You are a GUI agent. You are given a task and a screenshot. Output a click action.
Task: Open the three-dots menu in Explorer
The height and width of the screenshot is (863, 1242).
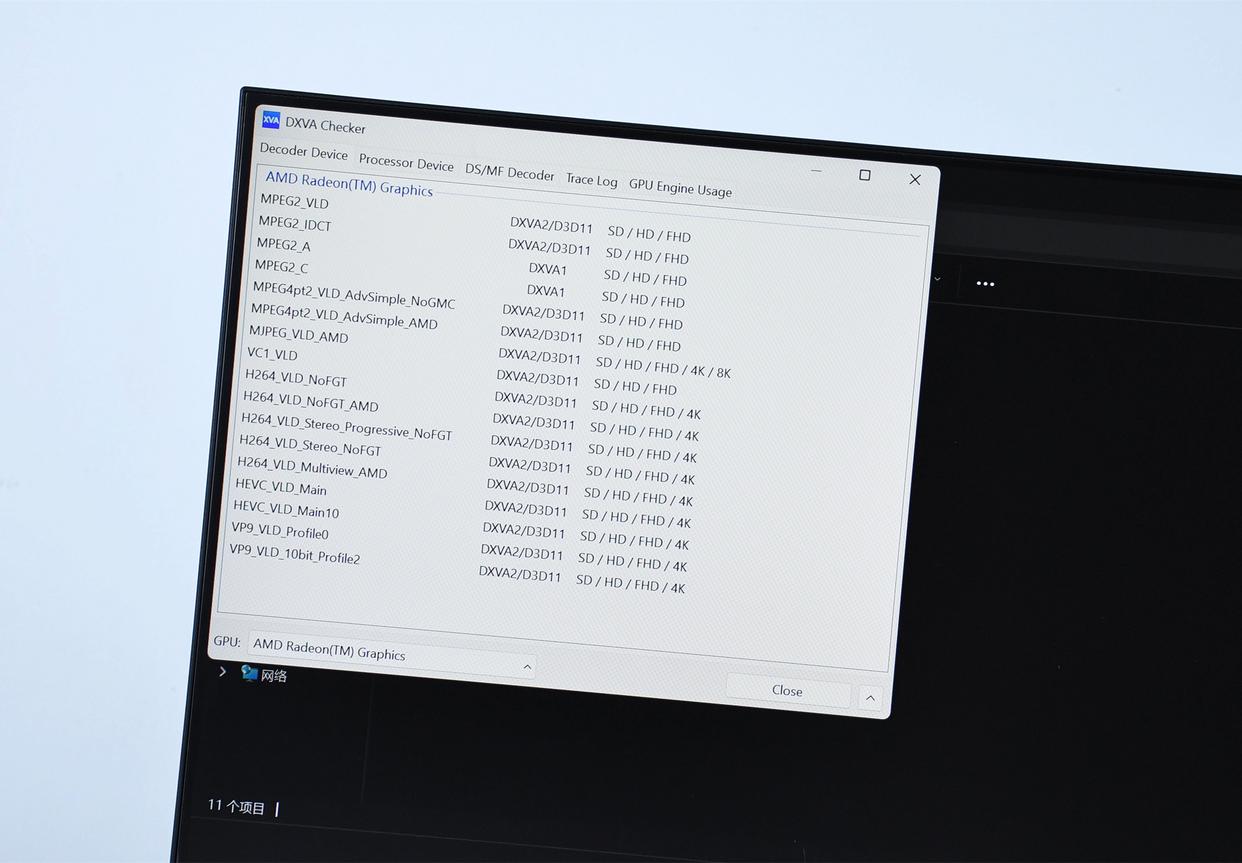pos(985,284)
